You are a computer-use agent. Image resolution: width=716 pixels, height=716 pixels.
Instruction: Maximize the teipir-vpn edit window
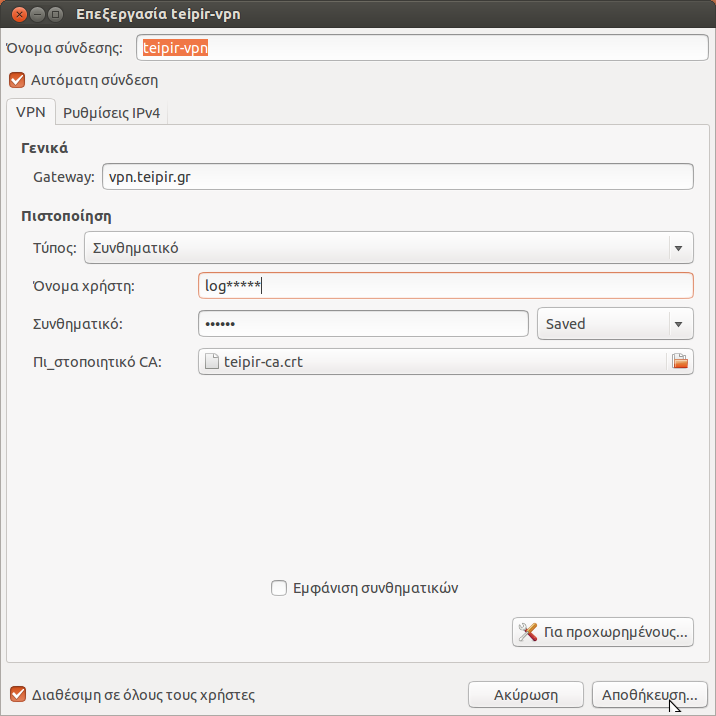tap(56, 14)
